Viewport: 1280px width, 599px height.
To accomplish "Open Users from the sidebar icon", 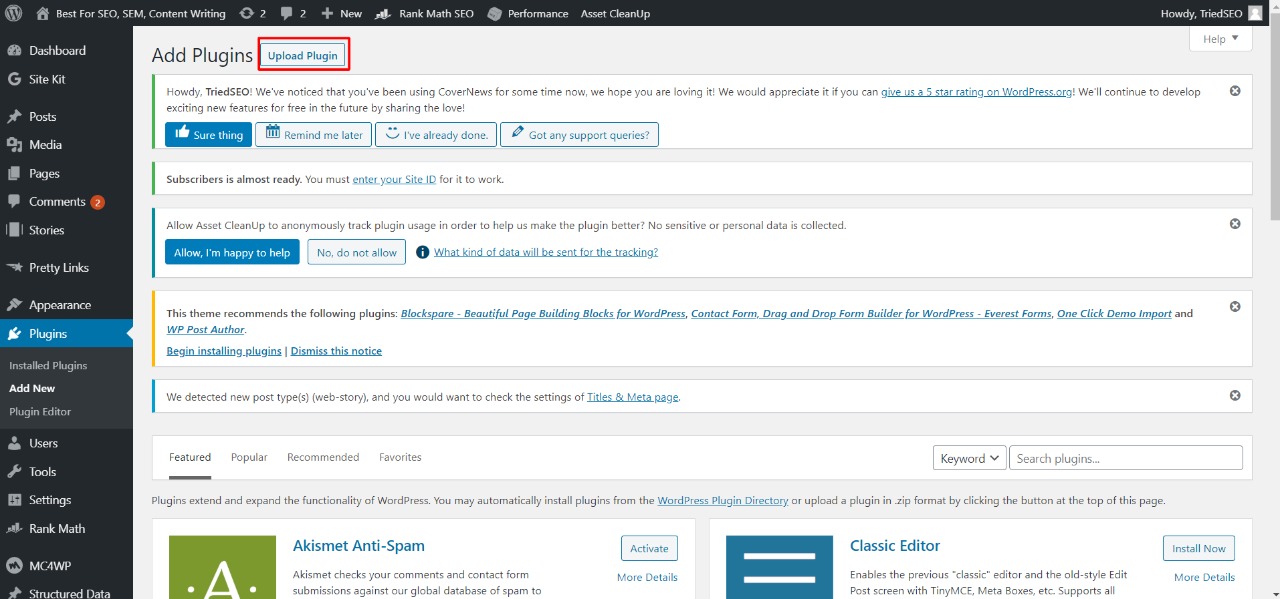I will point(15,443).
